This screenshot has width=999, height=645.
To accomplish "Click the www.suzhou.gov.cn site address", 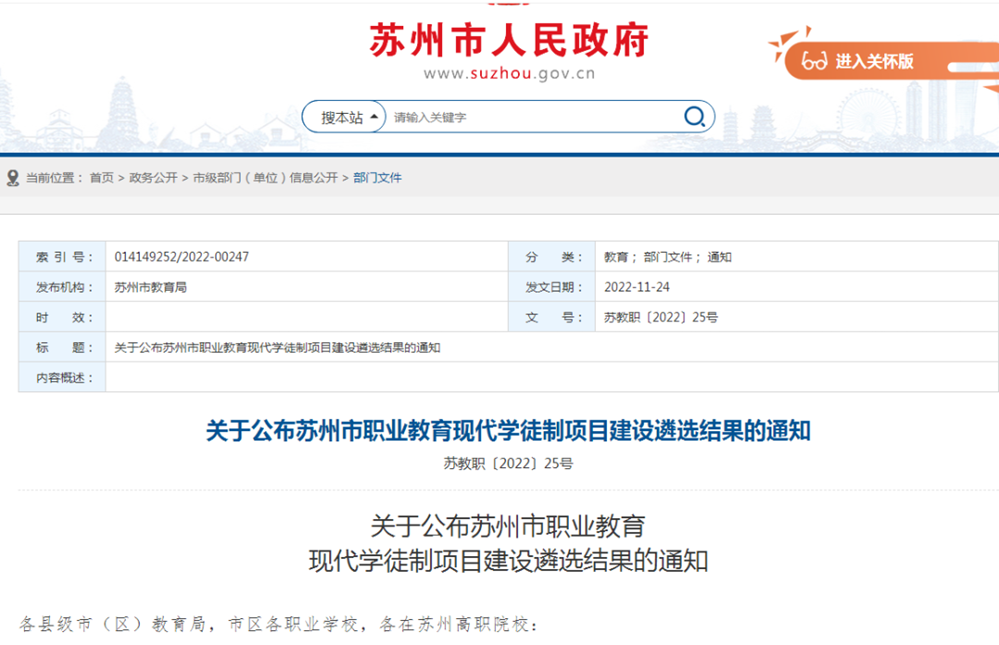I will coord(509,74).
